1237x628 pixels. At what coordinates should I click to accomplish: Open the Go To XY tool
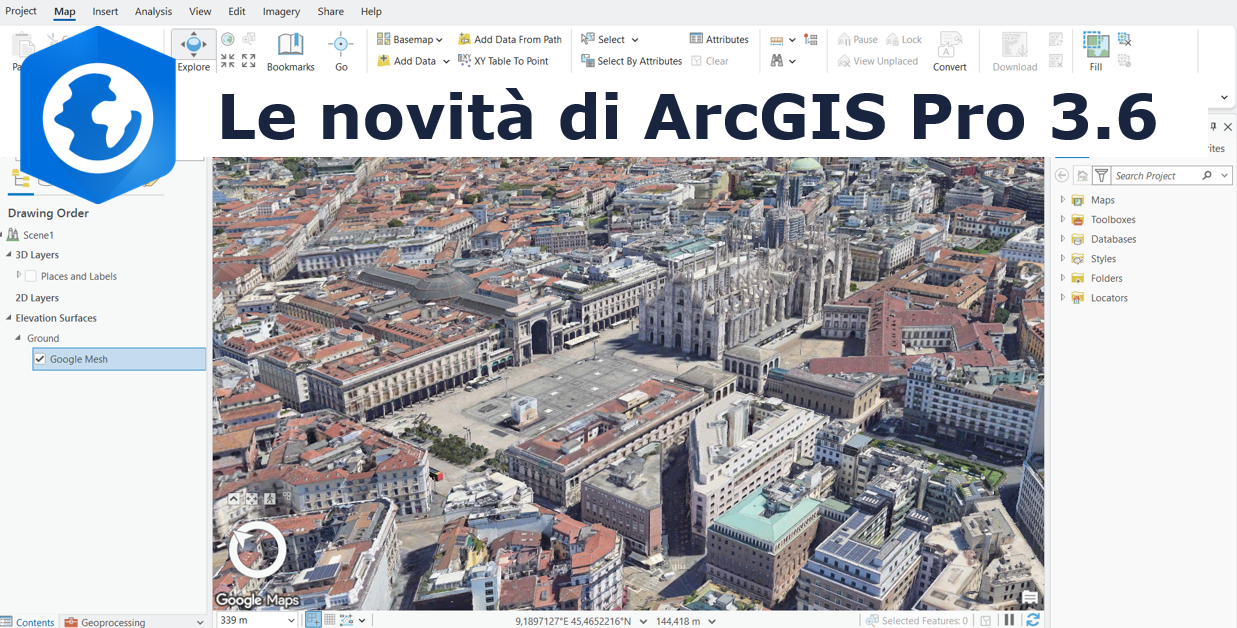(341, 51)
